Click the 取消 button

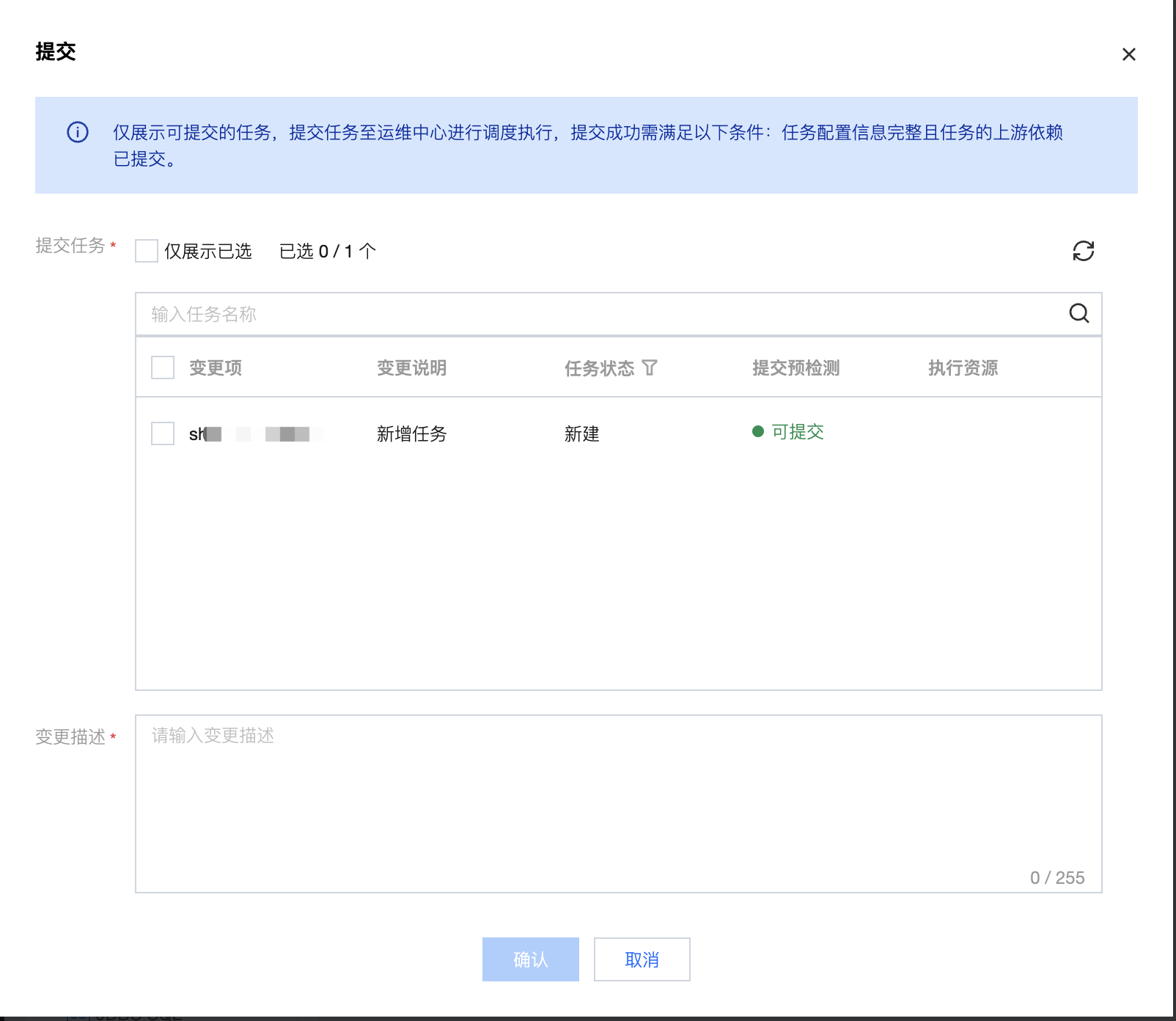pyautogui.click(x=642, y=959)
